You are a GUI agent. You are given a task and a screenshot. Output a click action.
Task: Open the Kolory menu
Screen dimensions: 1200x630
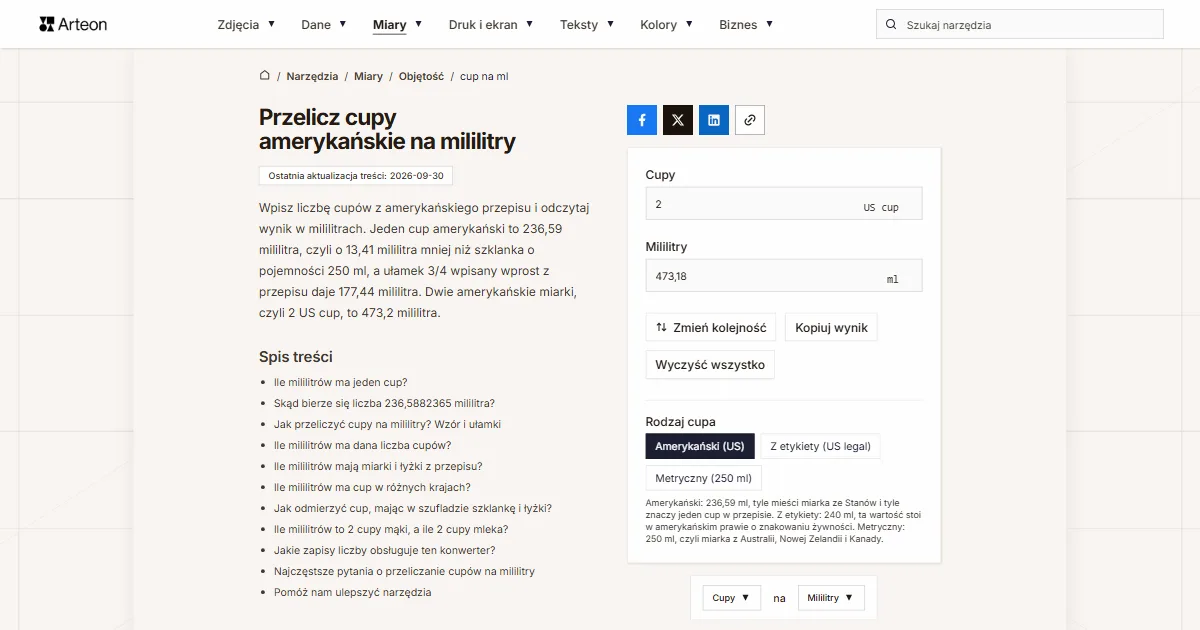click(x=666, y=25)
